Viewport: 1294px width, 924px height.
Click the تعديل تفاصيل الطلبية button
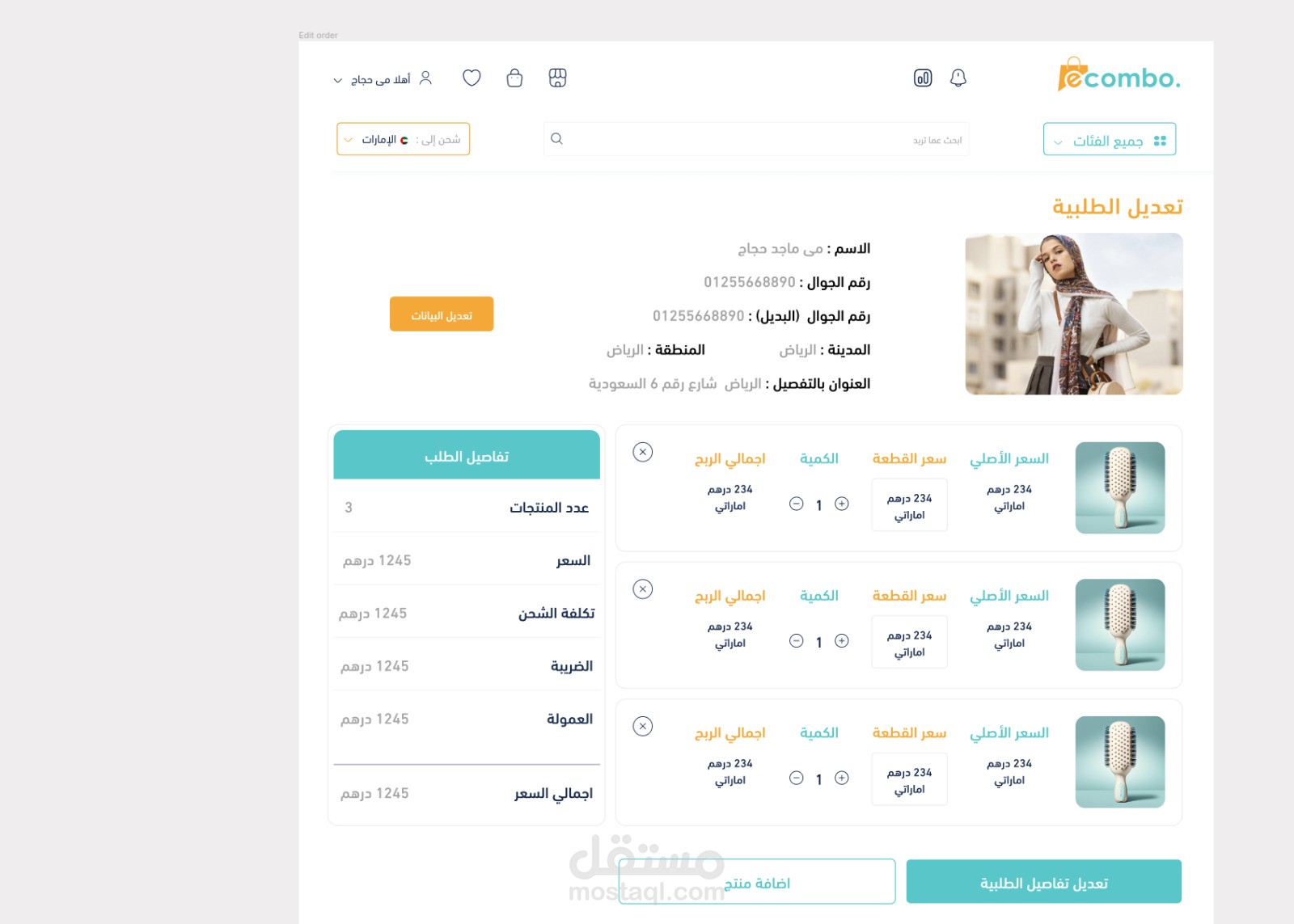coord(1044,880)
